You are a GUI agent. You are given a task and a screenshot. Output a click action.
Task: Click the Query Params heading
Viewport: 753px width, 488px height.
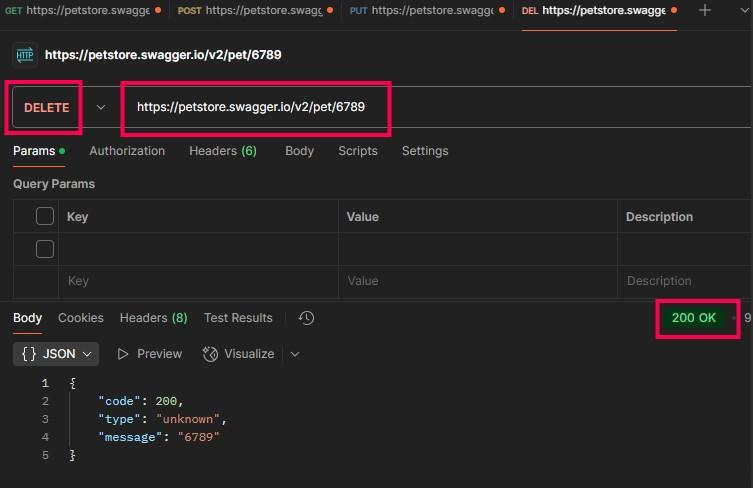pos(54,184)
